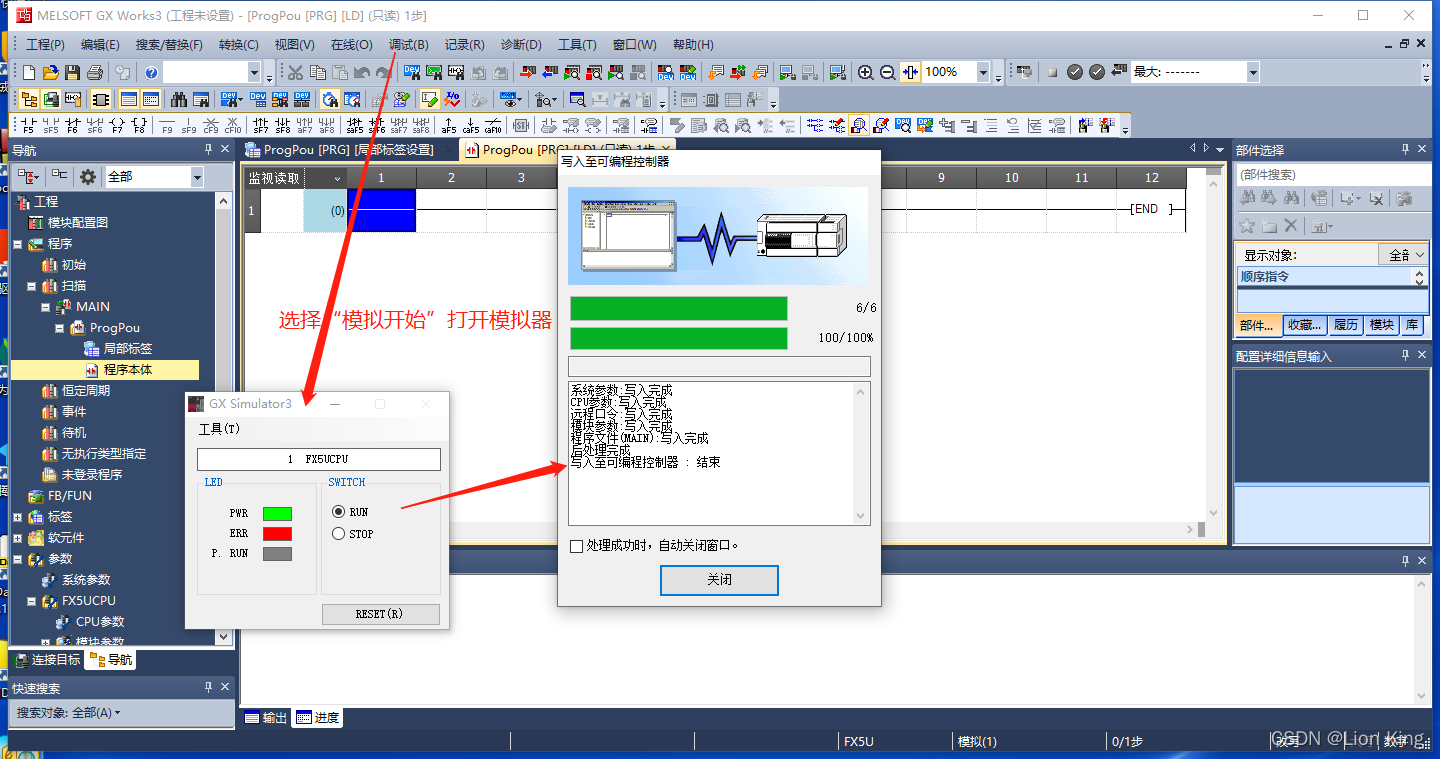
Task: Click the Undo arrow icon
Action: [361, 73]
